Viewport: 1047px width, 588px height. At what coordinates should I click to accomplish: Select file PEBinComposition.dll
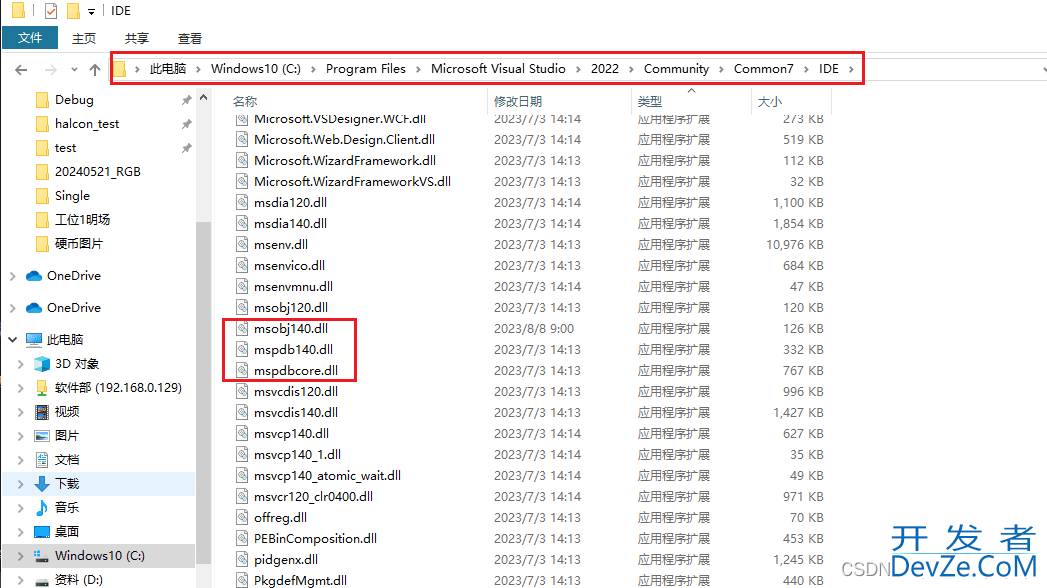pos(315,539)
